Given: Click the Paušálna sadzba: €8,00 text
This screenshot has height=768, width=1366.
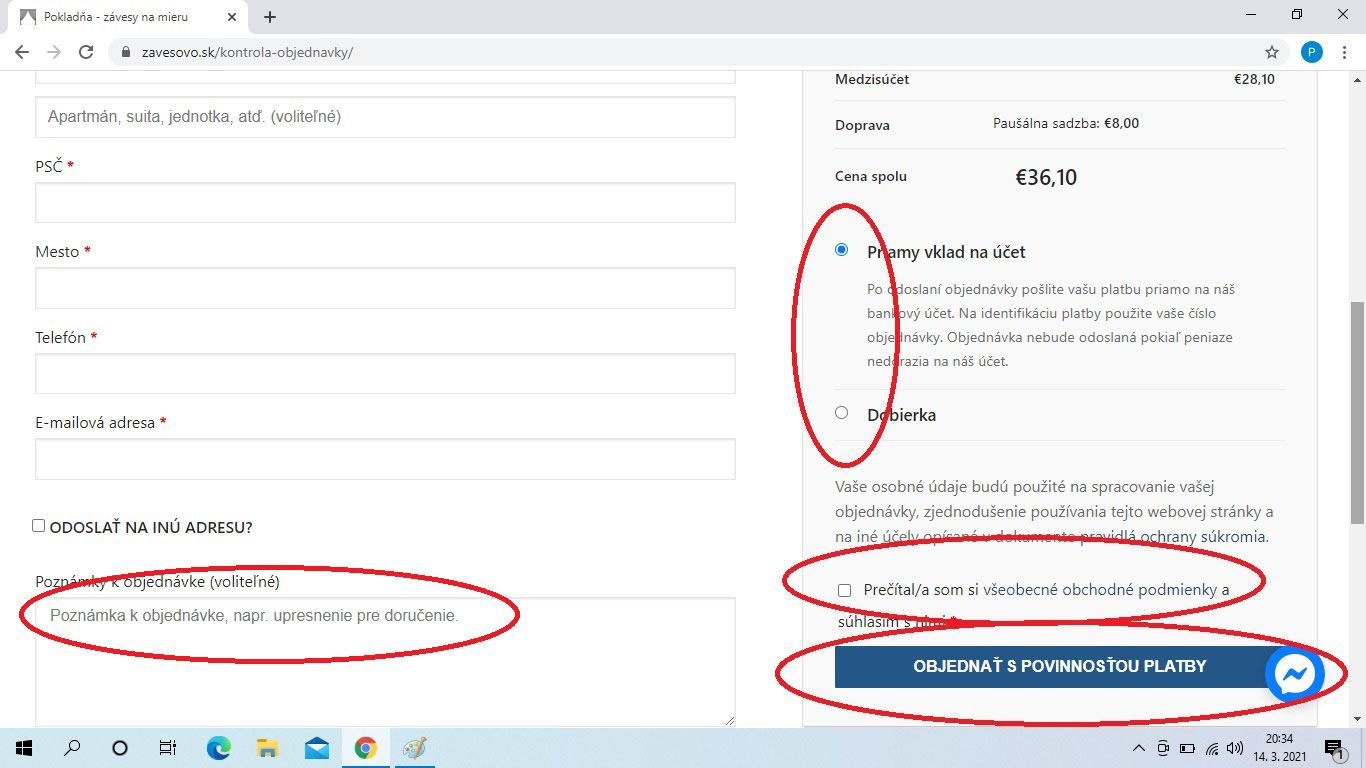Looking at the screenshot, I should [1066, 124].
